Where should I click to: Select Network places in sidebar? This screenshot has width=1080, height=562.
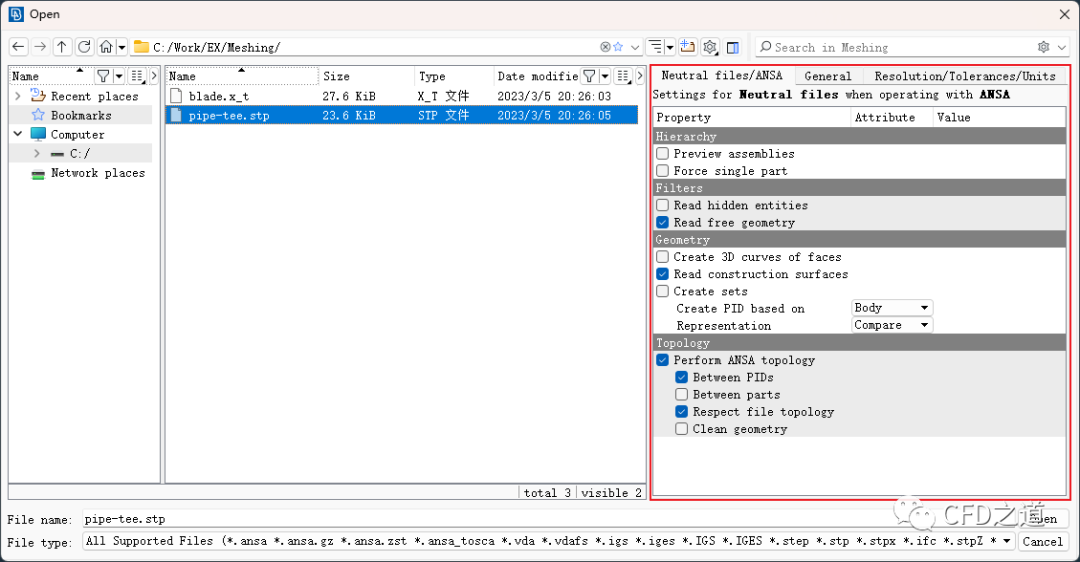98,173
